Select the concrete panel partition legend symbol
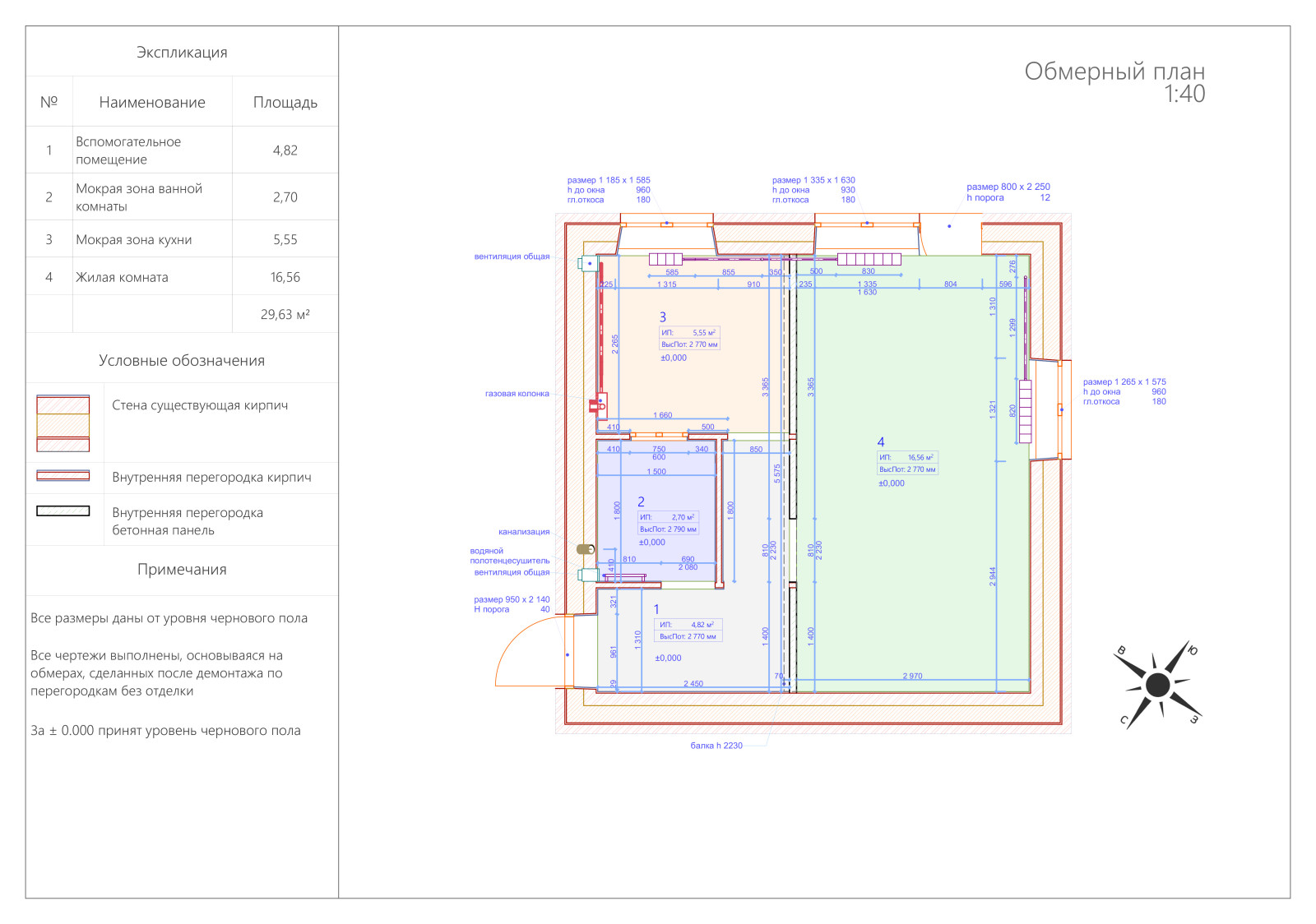The image size is (1316, 924). coord(63,511)
